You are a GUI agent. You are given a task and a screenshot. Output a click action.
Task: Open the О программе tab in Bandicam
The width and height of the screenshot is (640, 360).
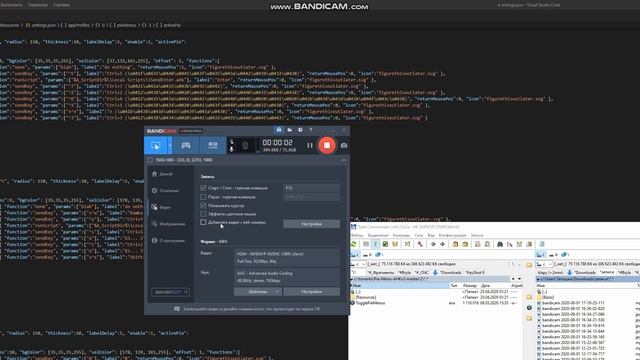[168, 241]
